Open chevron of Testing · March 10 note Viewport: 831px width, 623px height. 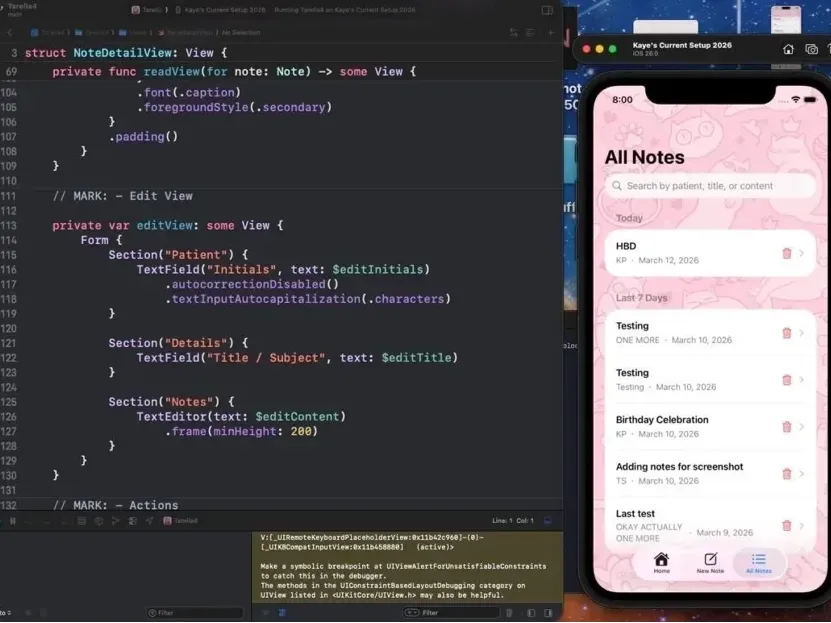(x=801, y=380)
